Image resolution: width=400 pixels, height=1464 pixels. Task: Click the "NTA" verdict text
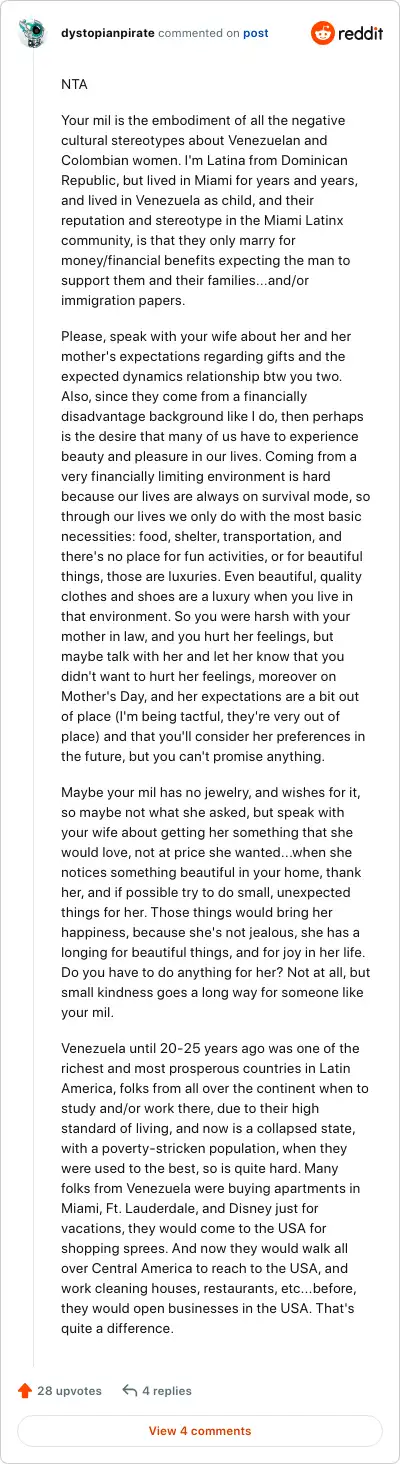tap(75, 84)
